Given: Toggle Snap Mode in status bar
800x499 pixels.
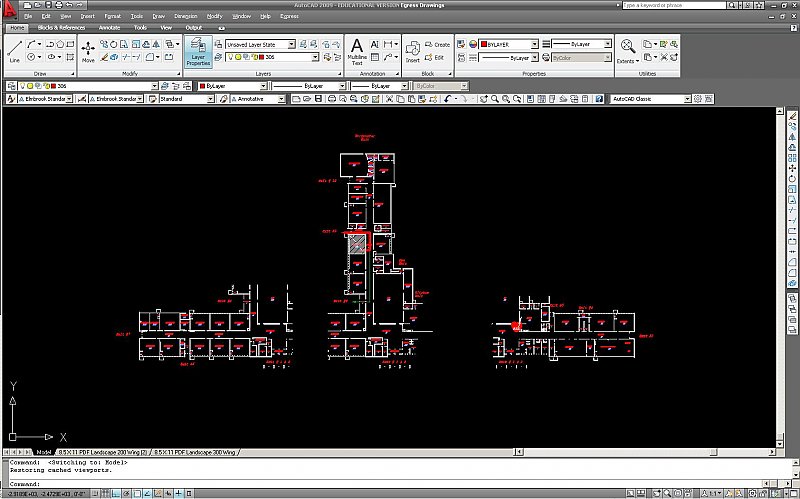Looking at the screenshot, I should point(95,493).
